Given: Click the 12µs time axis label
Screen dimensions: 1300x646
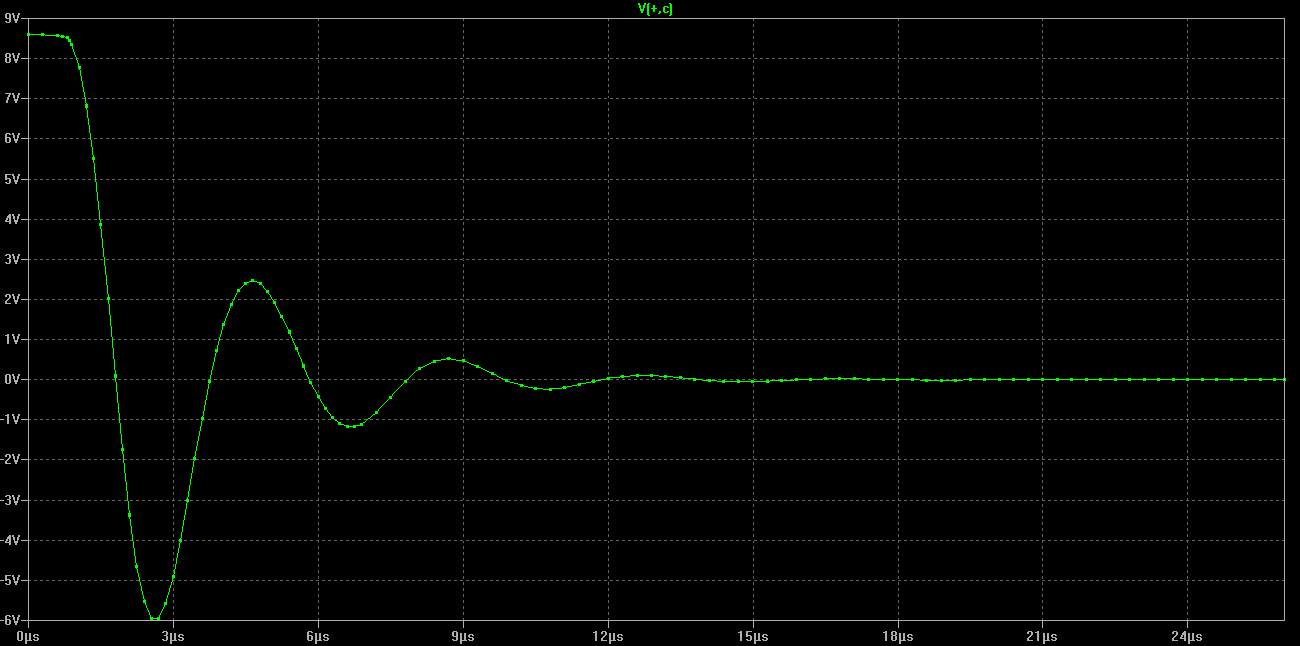Looking at the screenshot, I should pyautogui.click(x=608, y=636).
